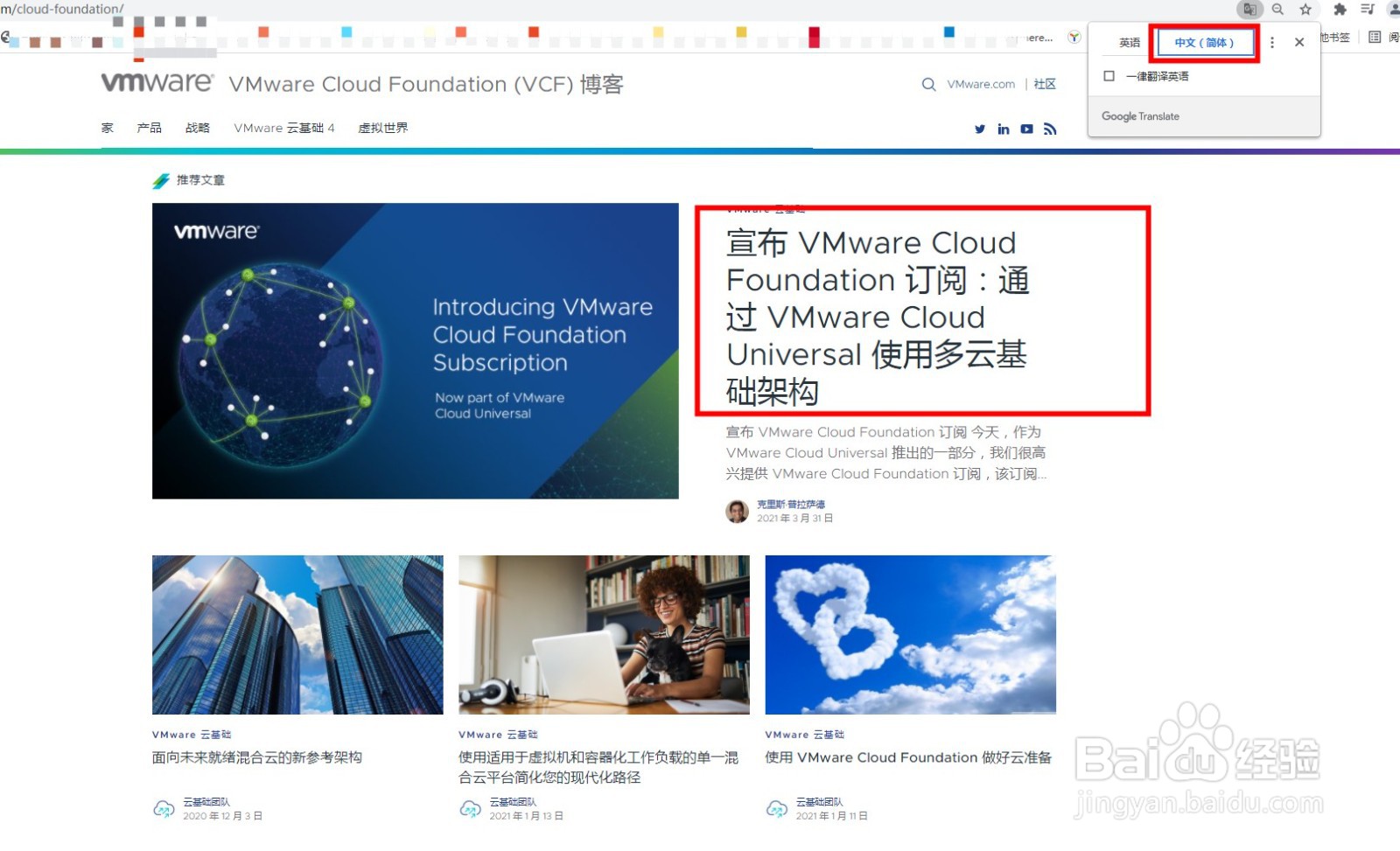Open the Chrome extensions puzzle icon

[1340, 10]
